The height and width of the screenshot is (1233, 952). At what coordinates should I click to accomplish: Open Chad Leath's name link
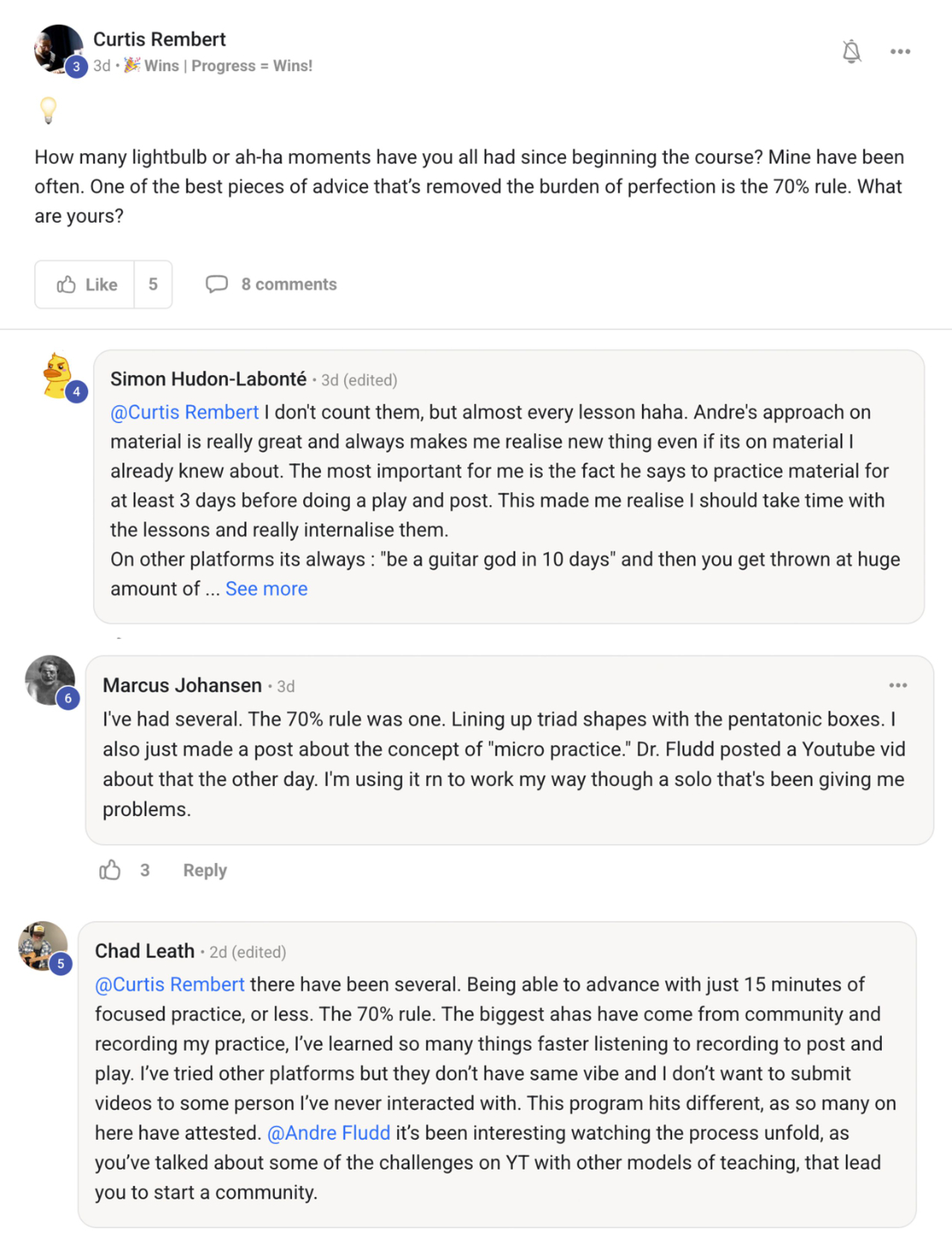click(x=145, y=951)
